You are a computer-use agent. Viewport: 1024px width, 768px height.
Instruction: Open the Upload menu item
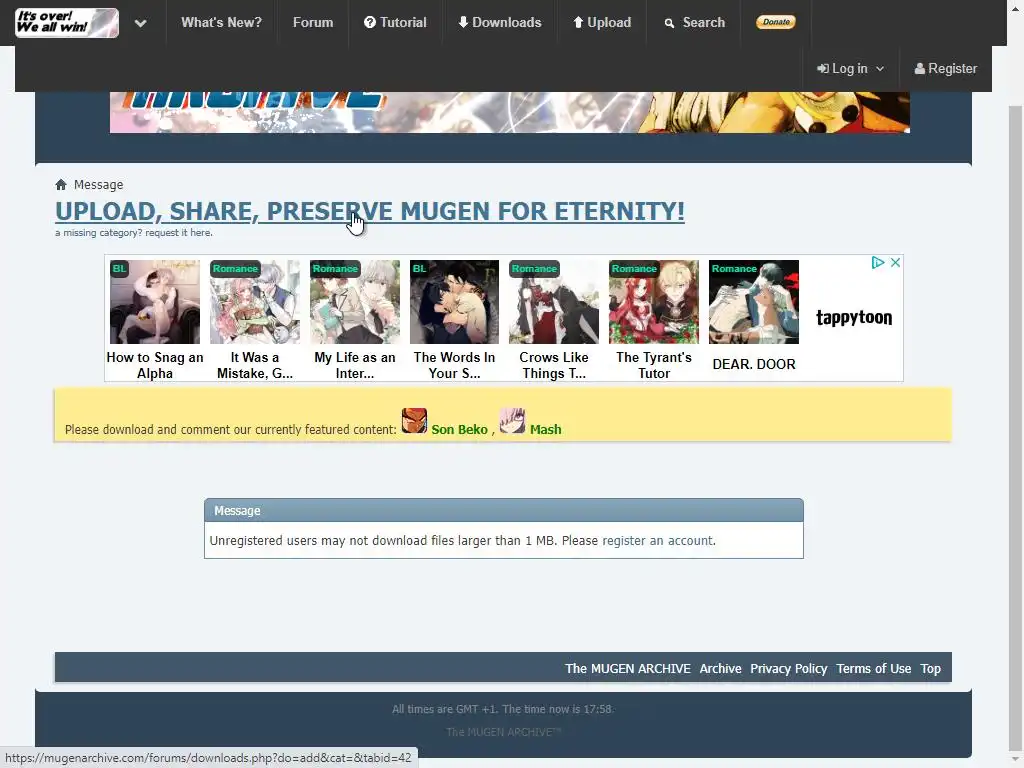click(x=601, y=22)
